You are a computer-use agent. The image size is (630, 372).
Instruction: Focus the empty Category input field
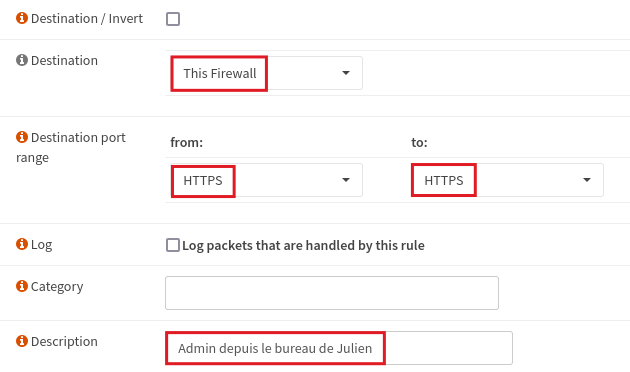(x=332, y=293)
